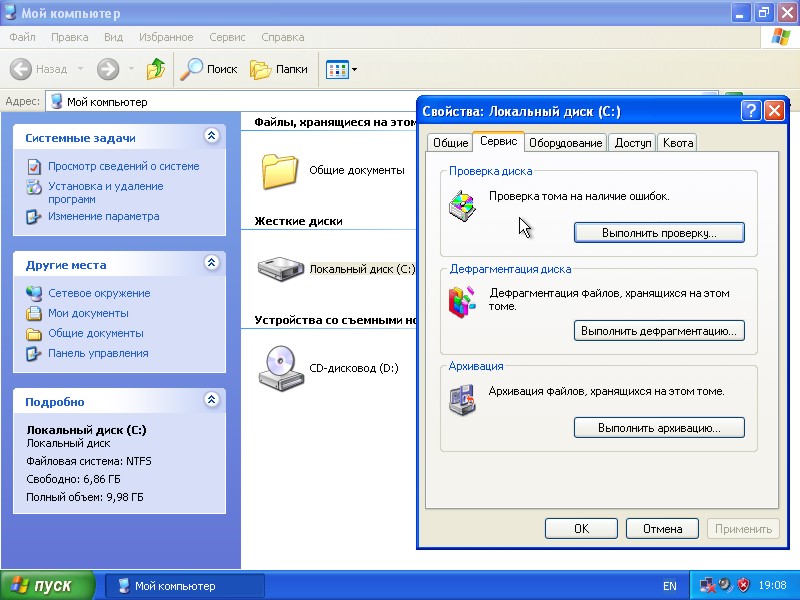Select the Общие документы folder icon in file area
This screenshot has width=800, height=600.
pyautogui.click(x=280, y=171)
